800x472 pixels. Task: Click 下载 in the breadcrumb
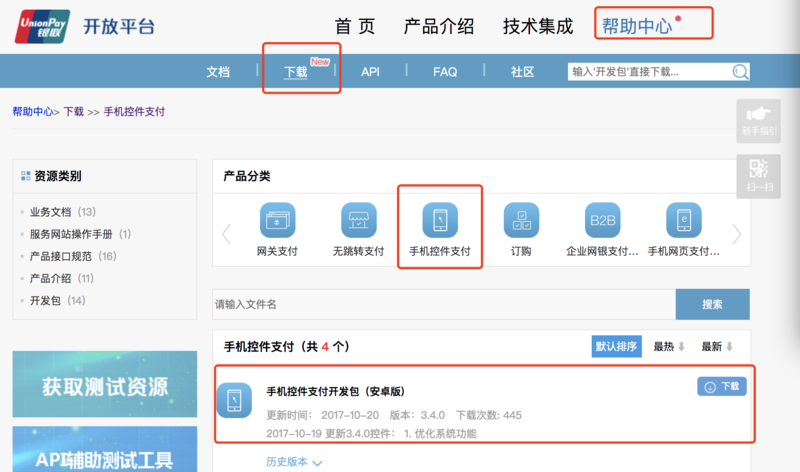(73, 112)
